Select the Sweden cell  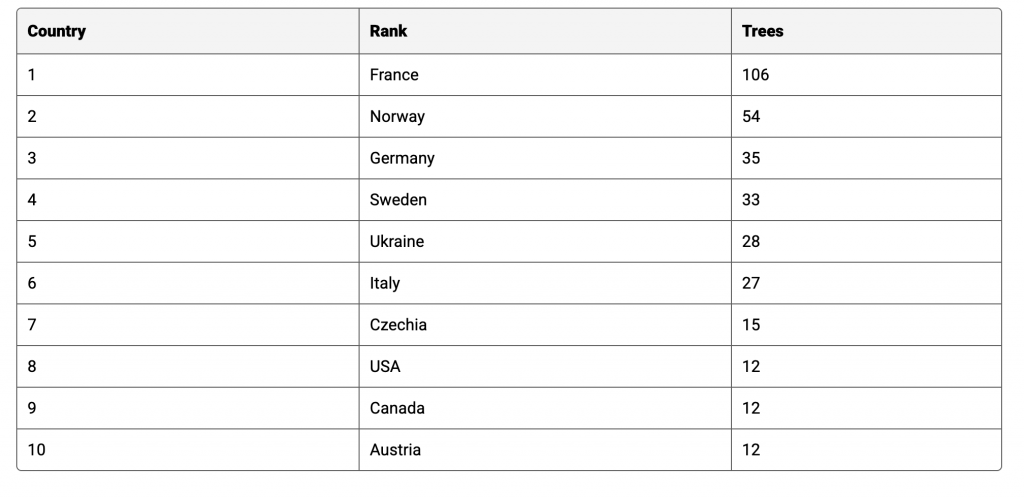click(398, 200)
